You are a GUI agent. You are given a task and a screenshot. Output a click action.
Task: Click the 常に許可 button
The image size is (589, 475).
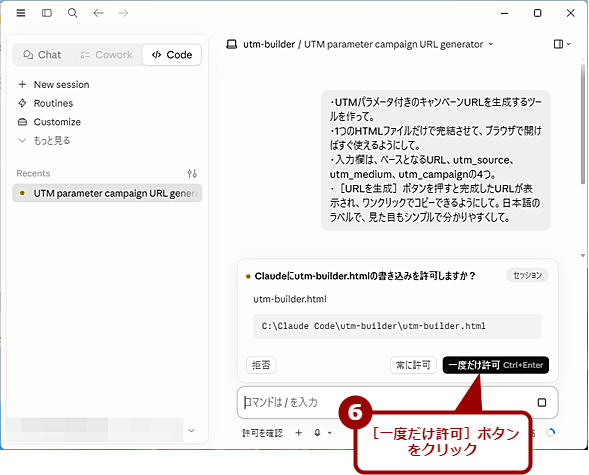click(413, 365)
